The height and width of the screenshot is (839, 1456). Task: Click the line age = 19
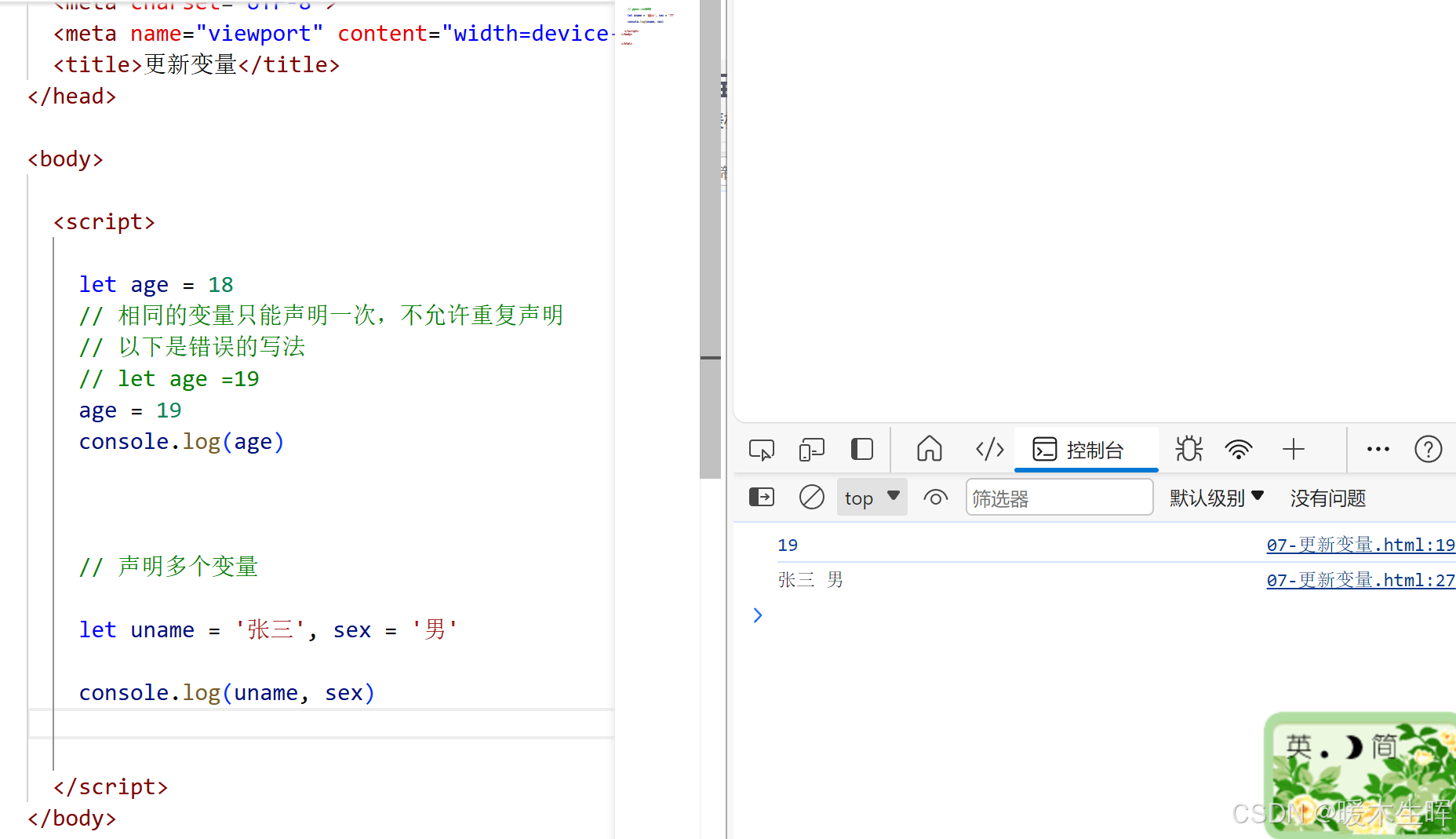coord(130,410)
